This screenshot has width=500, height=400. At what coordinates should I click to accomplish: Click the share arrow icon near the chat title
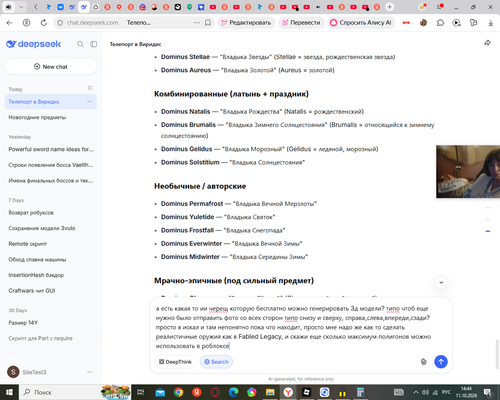tap(487, 43)
